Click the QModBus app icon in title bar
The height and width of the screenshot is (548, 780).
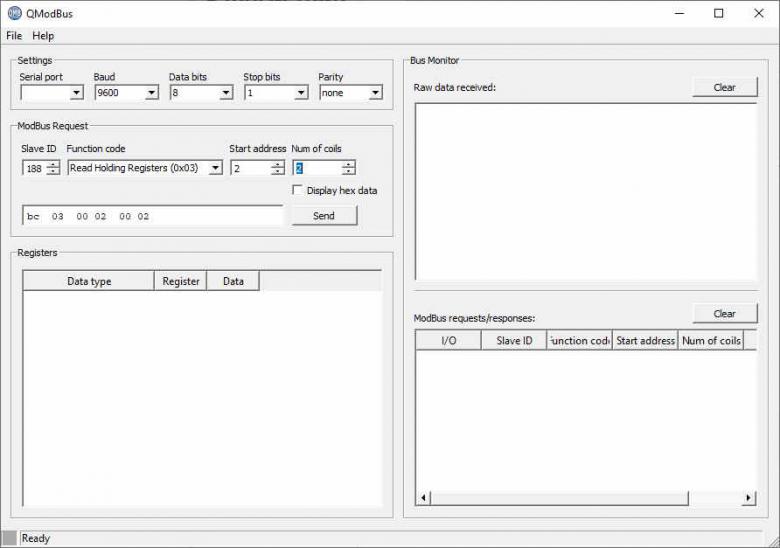point(15,13)
